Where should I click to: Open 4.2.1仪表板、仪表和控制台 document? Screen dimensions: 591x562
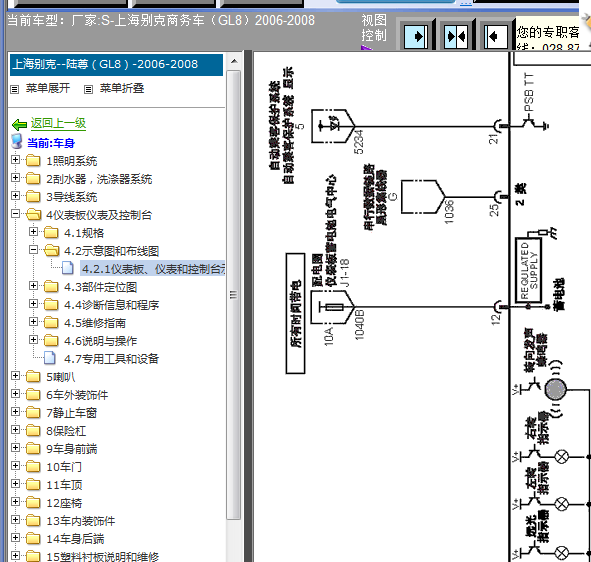(x=153, y=269)
